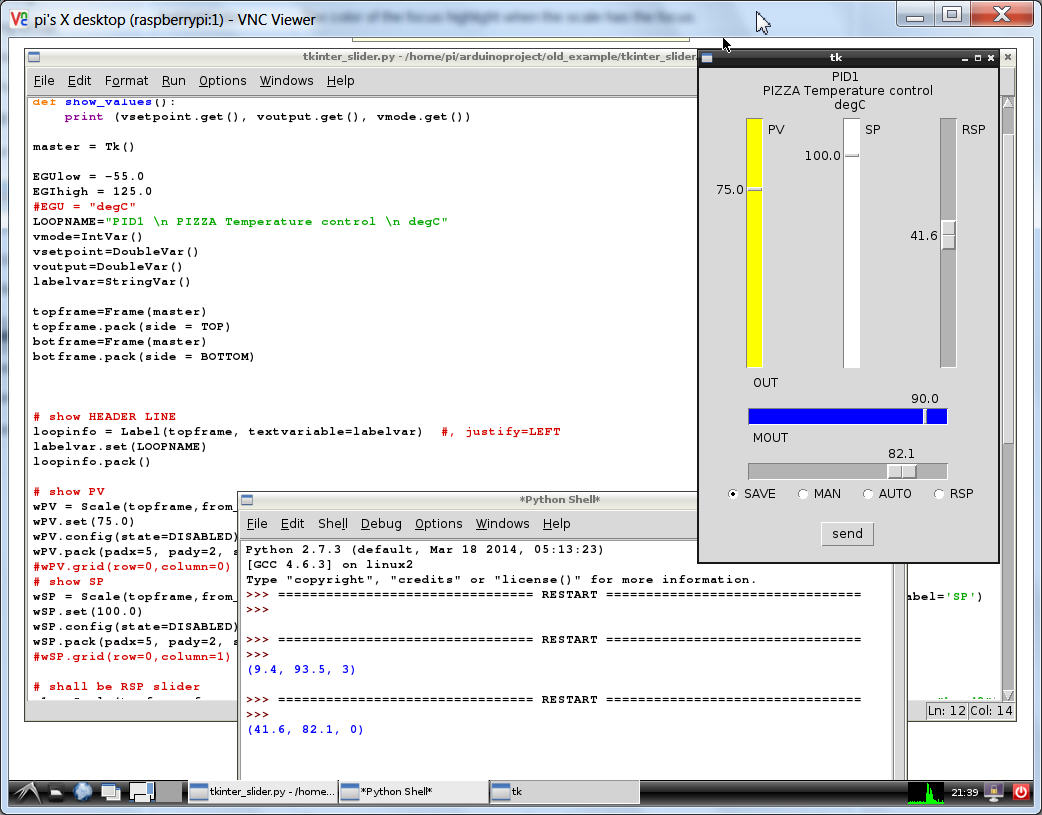1042x815 pixels.
Task: Click the green CPU usage monitor
Action: (925, 792)
